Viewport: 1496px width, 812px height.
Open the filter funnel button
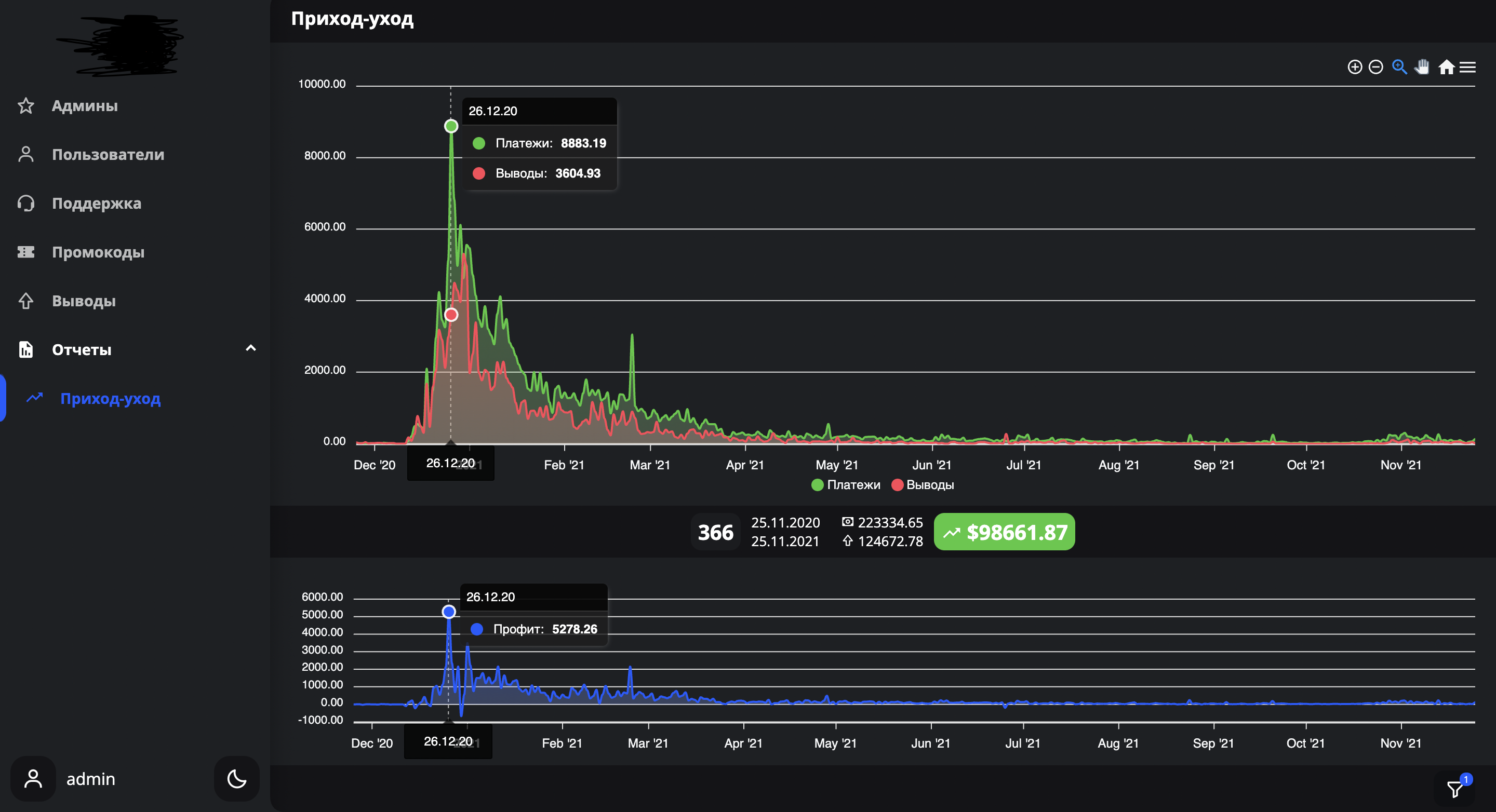[1455, 789]
